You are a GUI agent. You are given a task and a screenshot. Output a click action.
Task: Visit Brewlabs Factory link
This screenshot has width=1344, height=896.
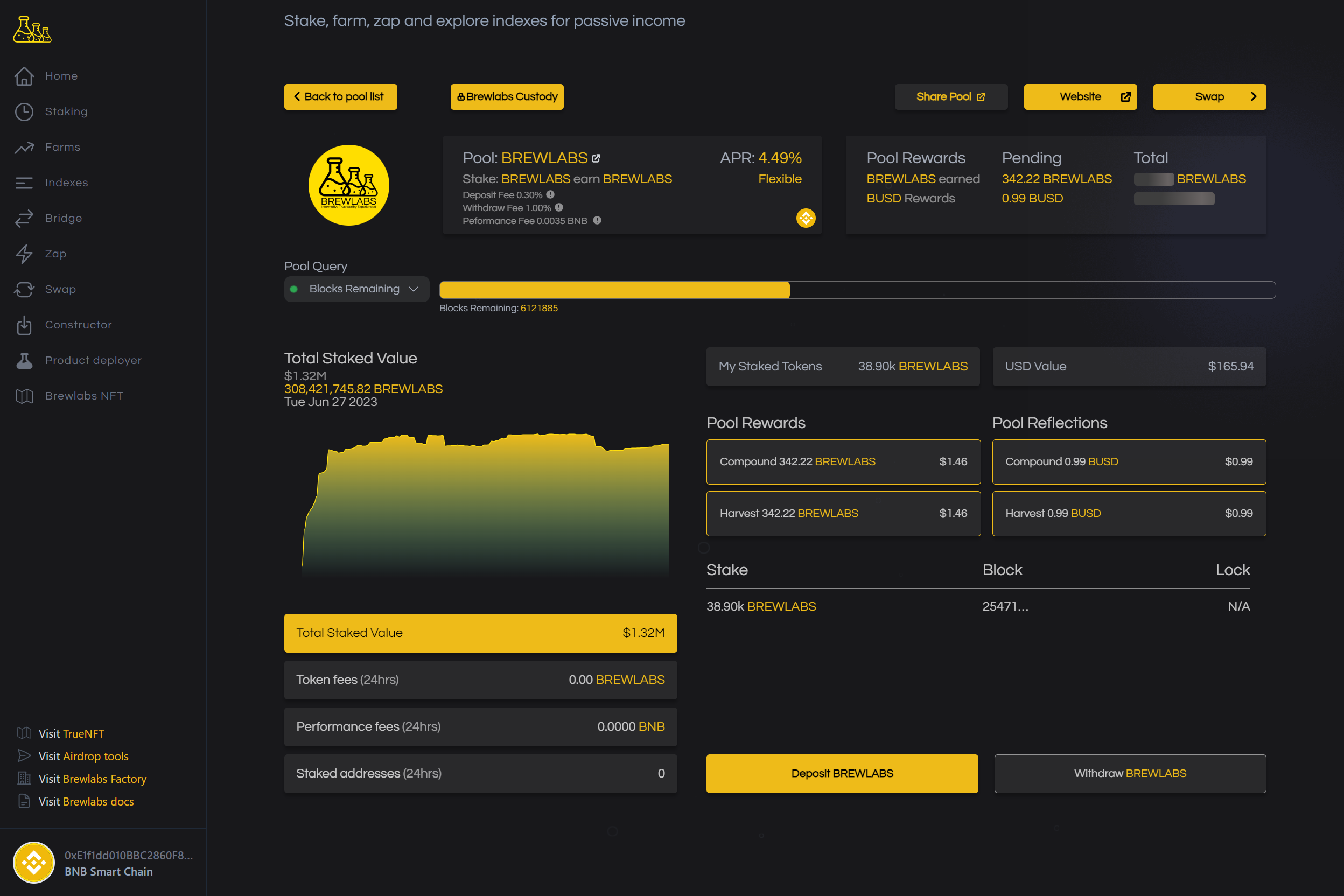pos(93,779)
